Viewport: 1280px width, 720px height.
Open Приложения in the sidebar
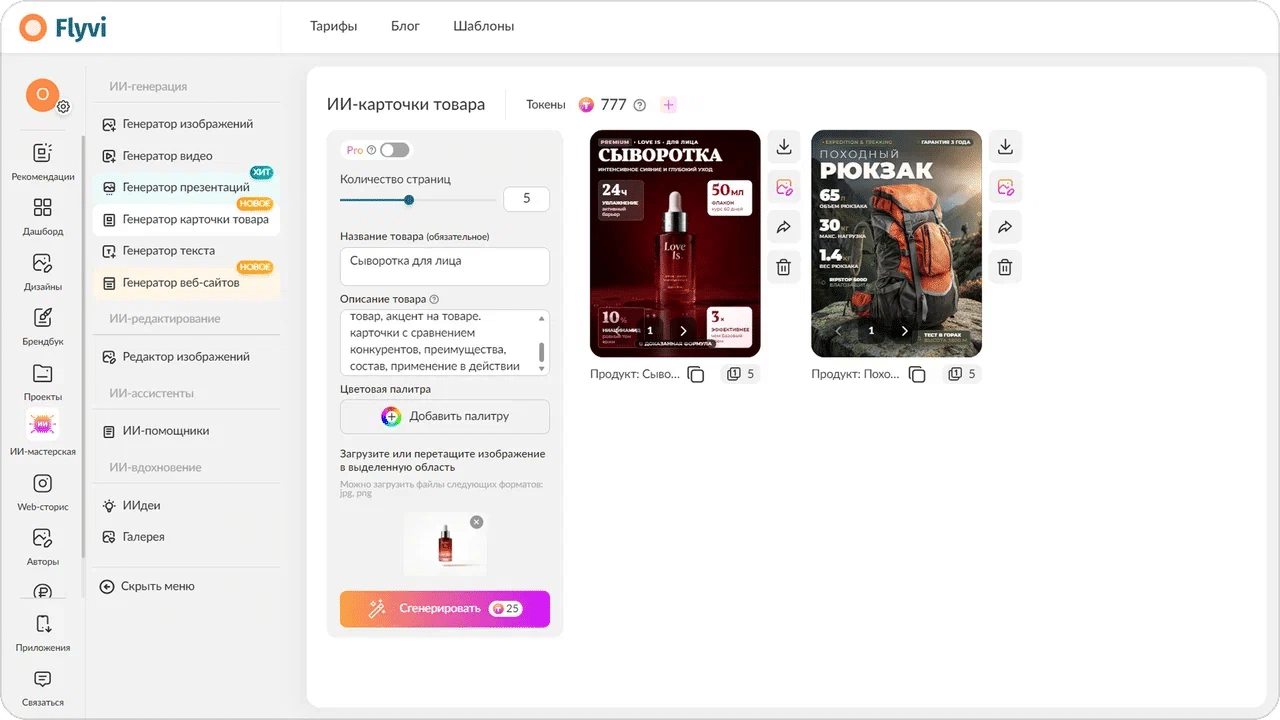[42, 633]
